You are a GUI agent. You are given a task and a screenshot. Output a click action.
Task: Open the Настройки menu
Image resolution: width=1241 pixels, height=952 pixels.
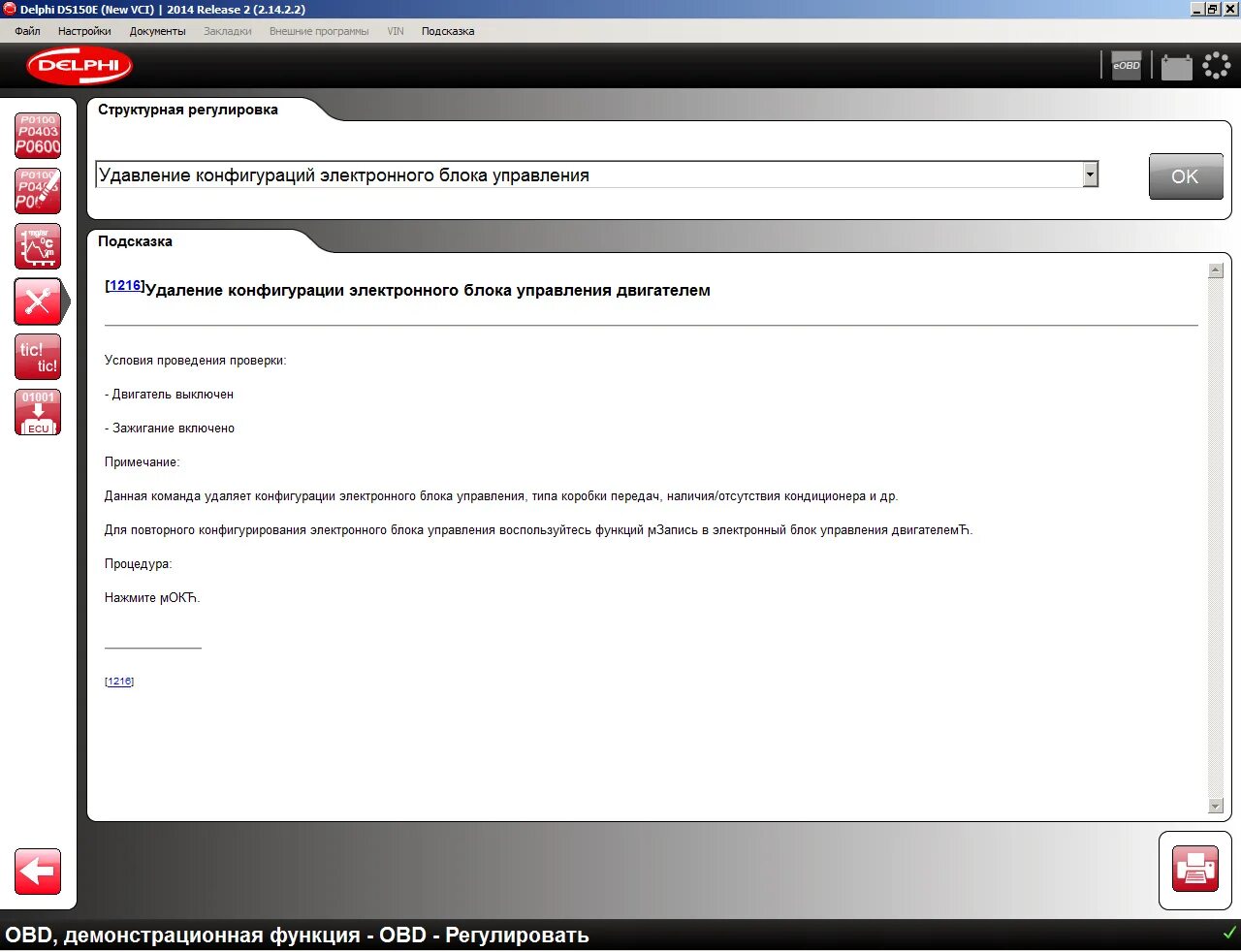(x=84, y=31)
